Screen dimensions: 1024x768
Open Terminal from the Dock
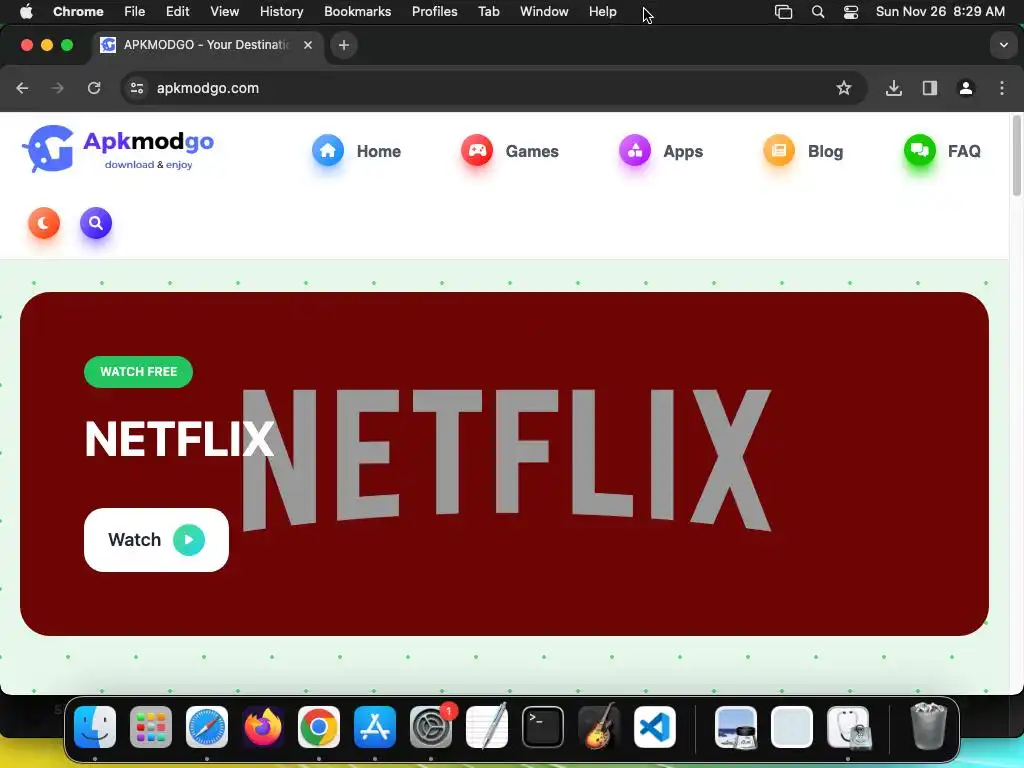click(x=543, y=727)
